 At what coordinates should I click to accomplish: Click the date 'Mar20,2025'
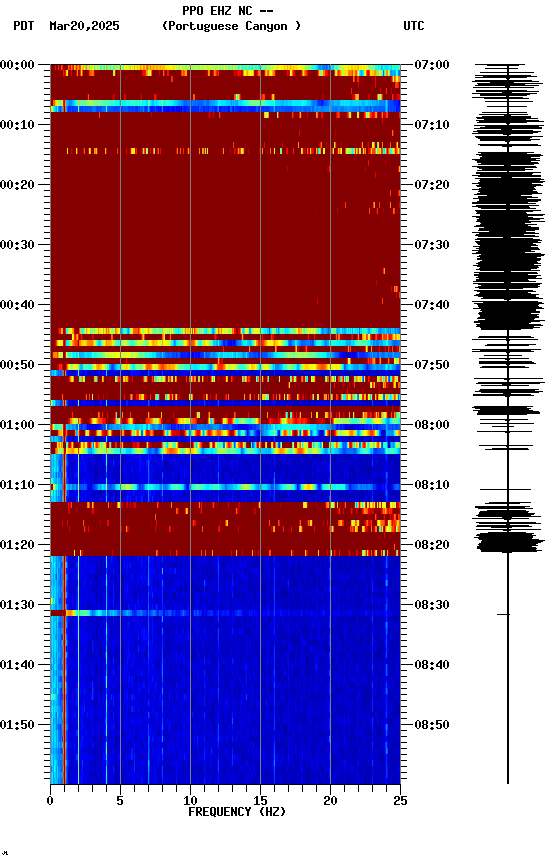point(84,26)
